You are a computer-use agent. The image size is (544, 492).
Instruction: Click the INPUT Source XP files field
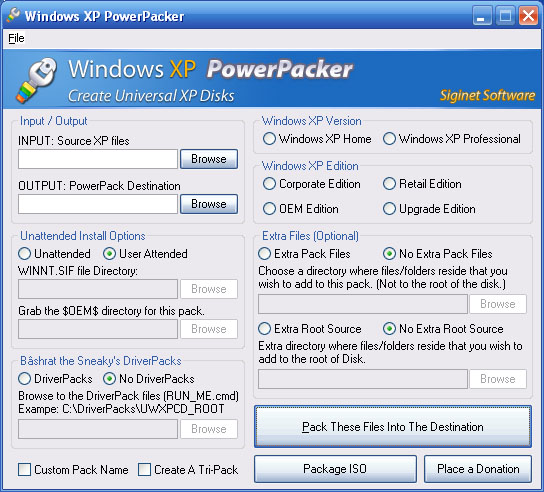pos(98,159)
